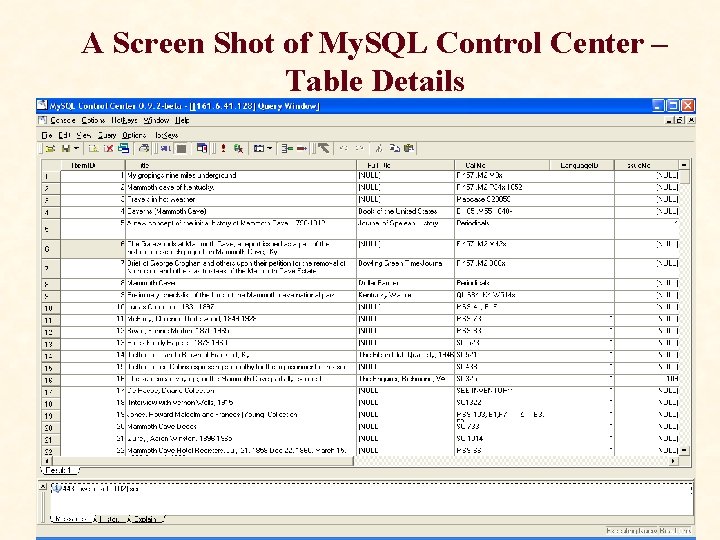Click the printer icon in the toolbar
The width and height of the screenshot is (720, 540).
coord(144,148)
